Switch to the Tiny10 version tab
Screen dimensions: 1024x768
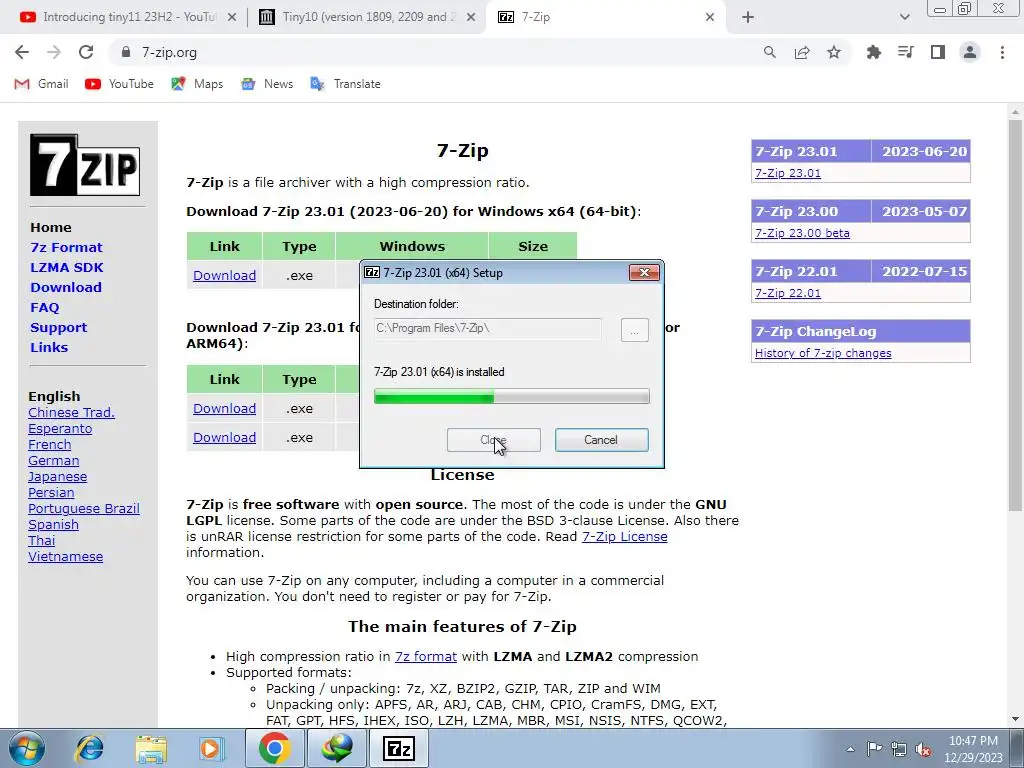click(367, 18)
